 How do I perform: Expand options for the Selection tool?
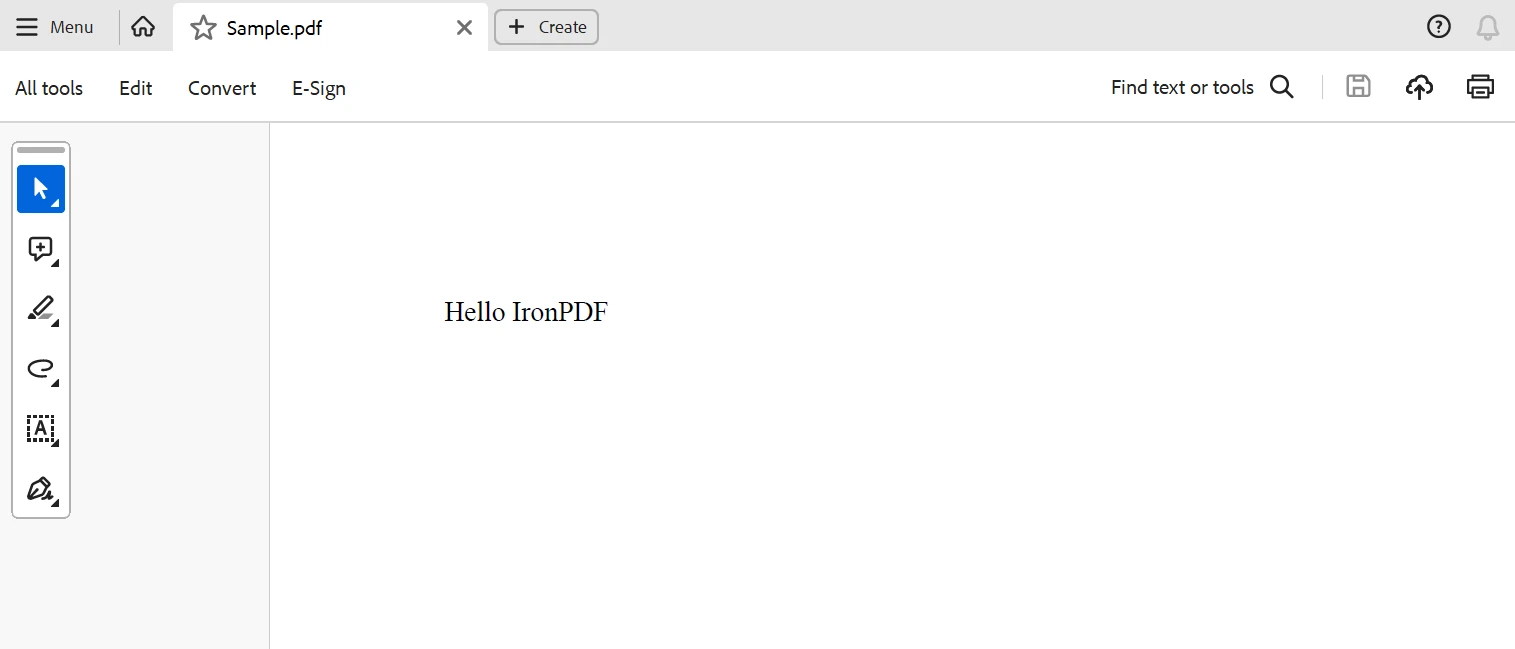tap(57, 205)
